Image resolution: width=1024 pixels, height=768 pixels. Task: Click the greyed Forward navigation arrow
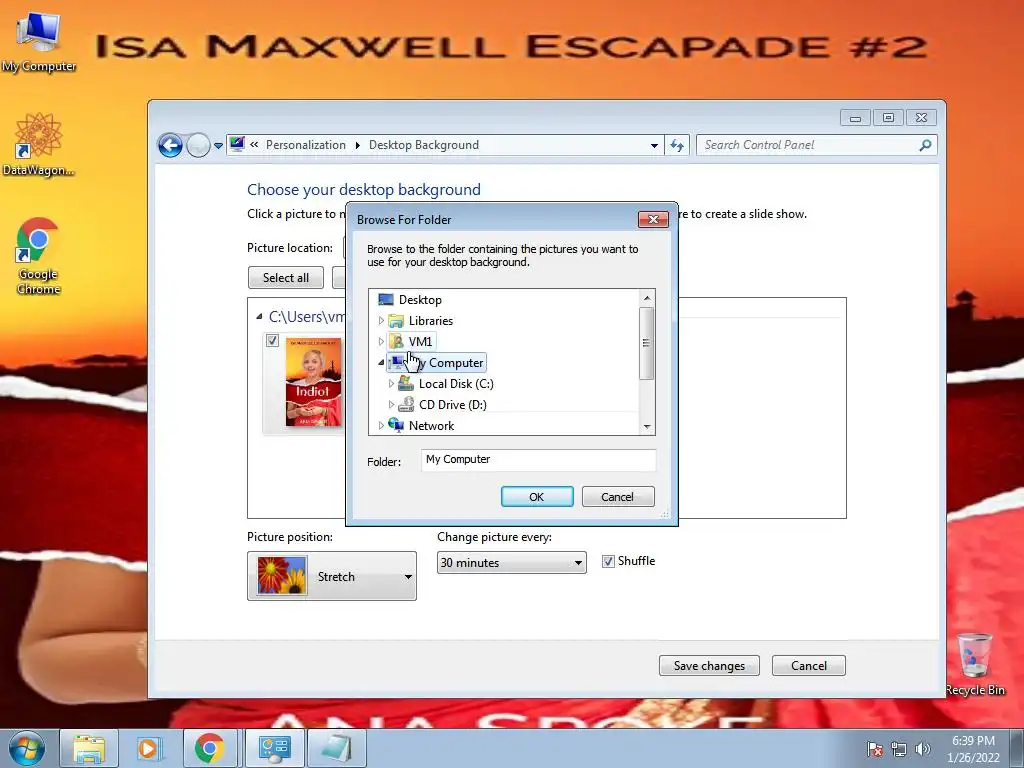(x=198, y=145)
